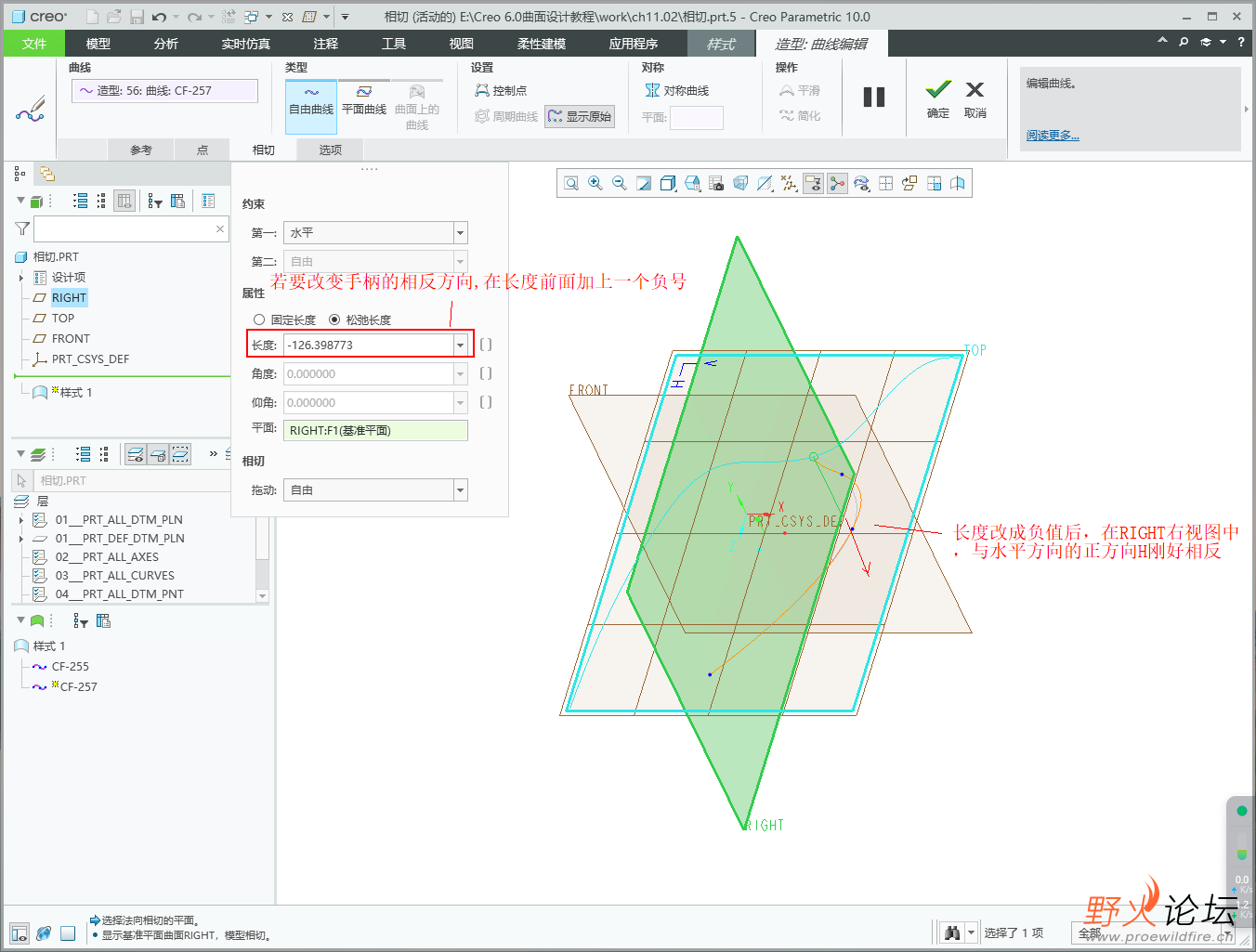Screen dimensions: 1256x952
Task: Open the saved orientations icon
Action: pos(692,183)
